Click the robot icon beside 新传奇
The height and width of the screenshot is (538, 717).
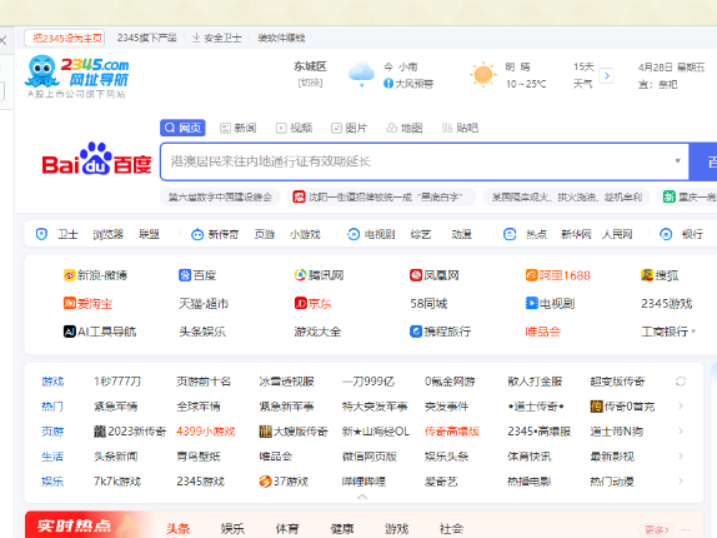point(197,234)
